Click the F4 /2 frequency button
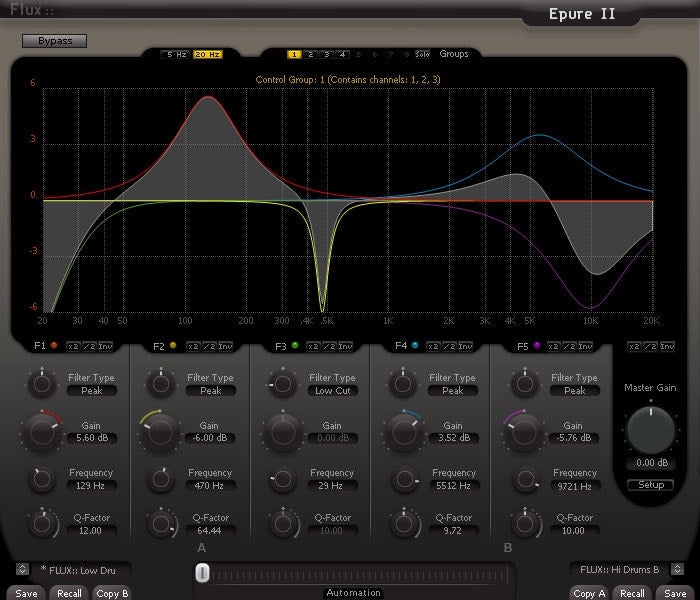 (449, 346)
